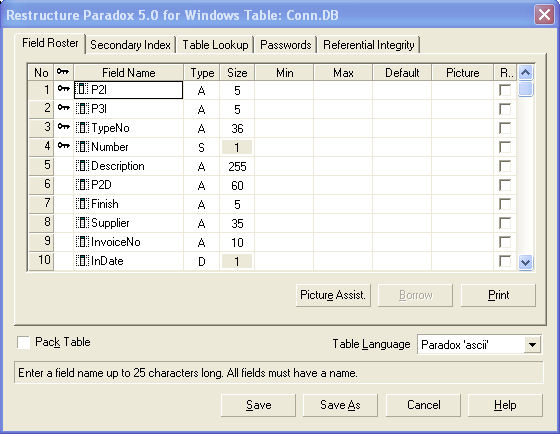
Task: Click the Picture Assist button
Action: click(x=333, y=295)
